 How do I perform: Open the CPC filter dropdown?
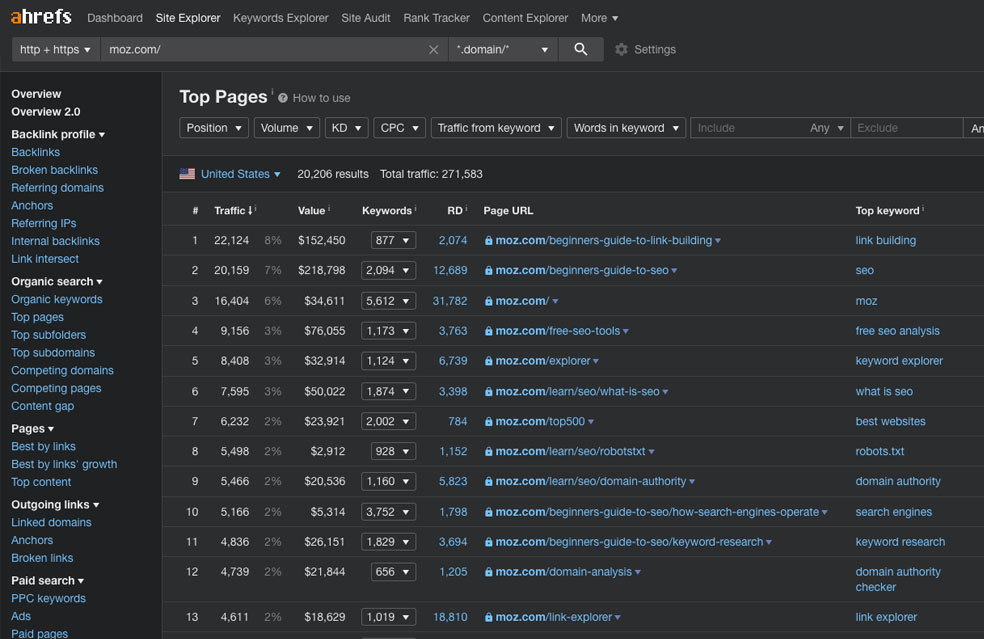399,128
